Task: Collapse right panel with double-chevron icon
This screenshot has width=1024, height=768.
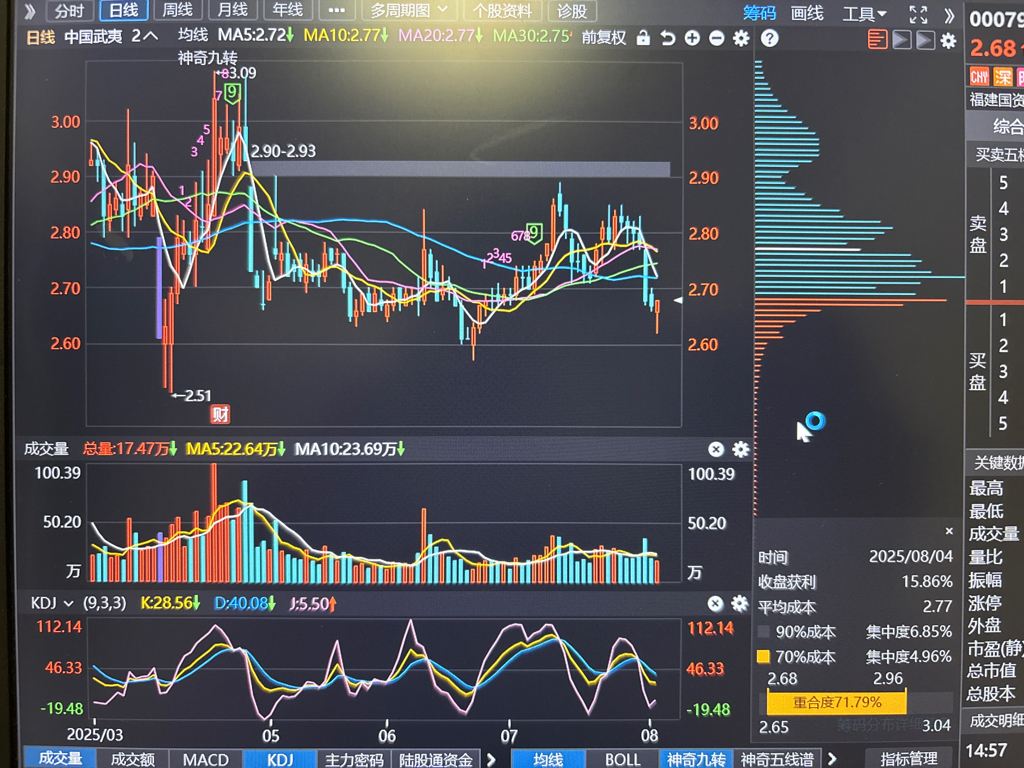Action: click(x=949, y=14)
